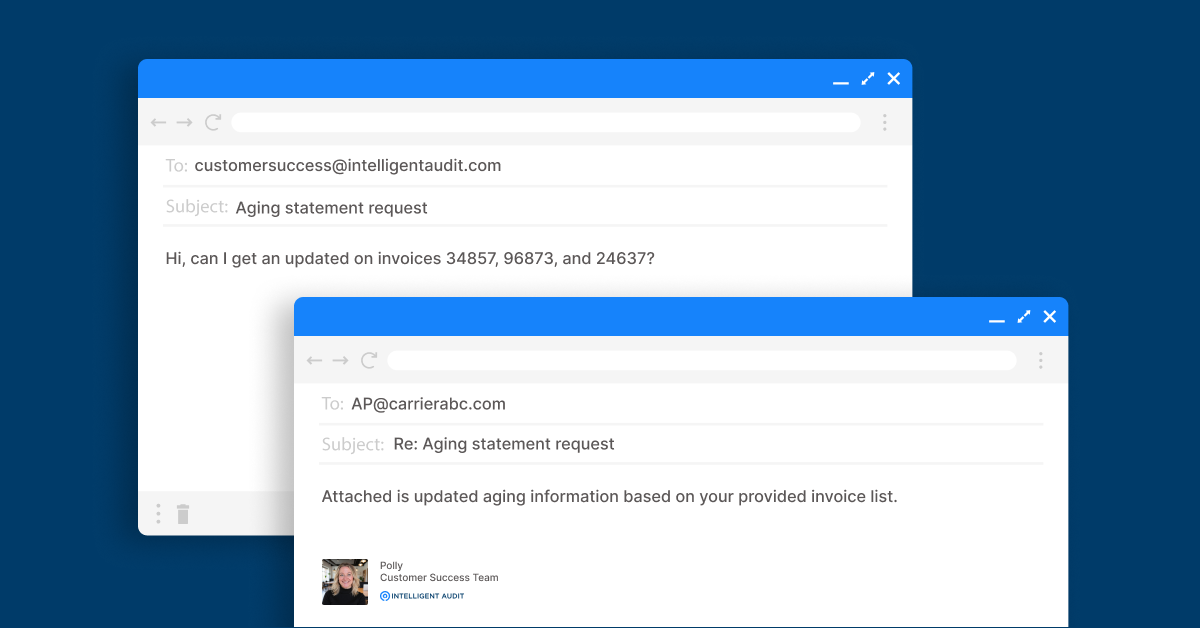The height and width of the screenshot is (628, 1200).
Task: Close the rear email window
Action: [894, 78]
